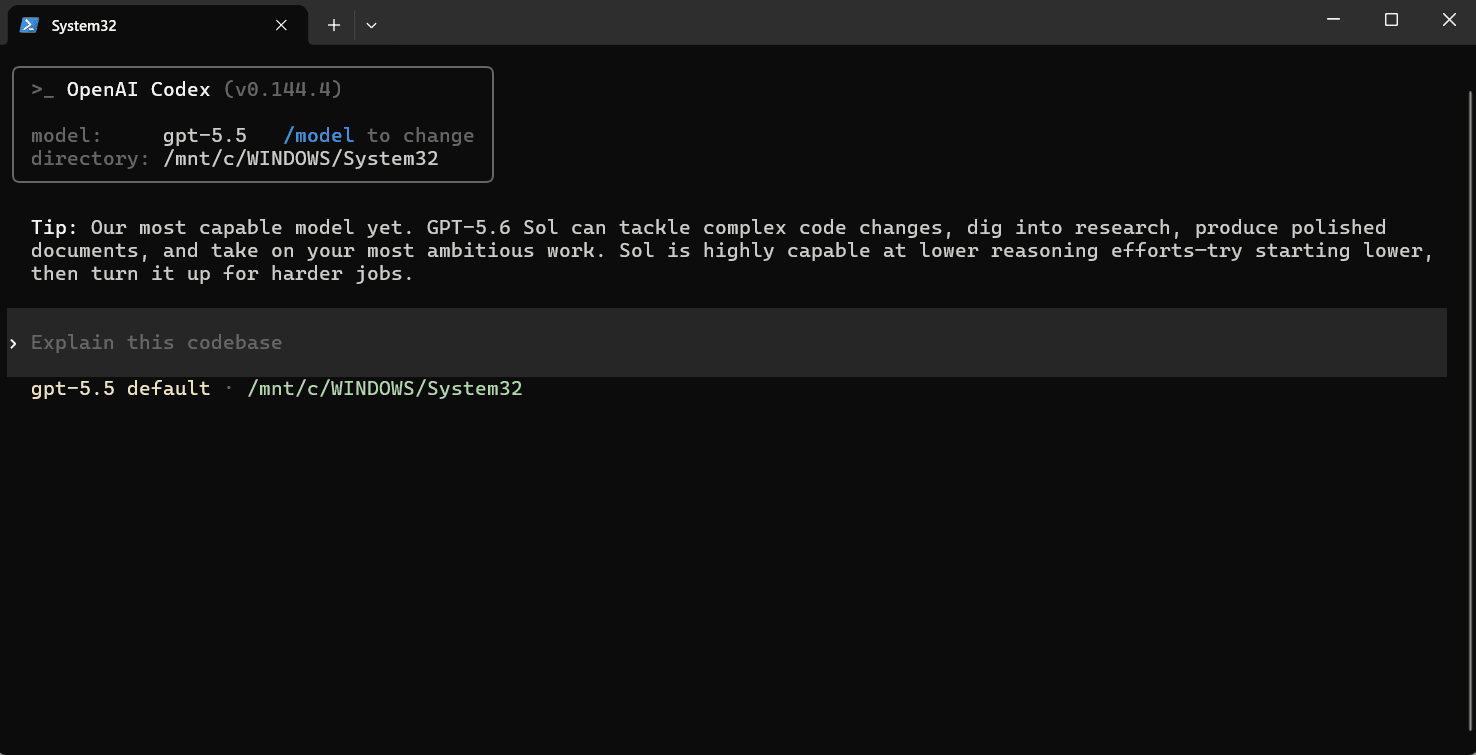
Task: Click the prompt chevron before the input
Action: pyautogui.click(x=14, y=344)
